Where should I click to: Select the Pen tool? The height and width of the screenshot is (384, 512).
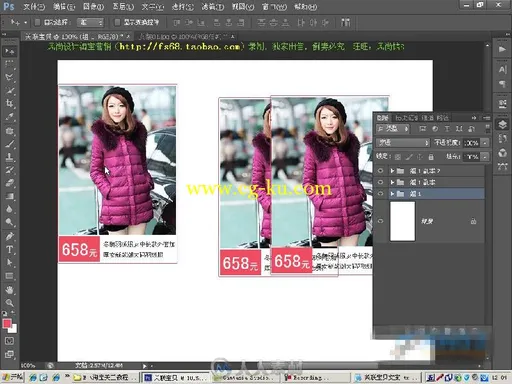[9, 236]
